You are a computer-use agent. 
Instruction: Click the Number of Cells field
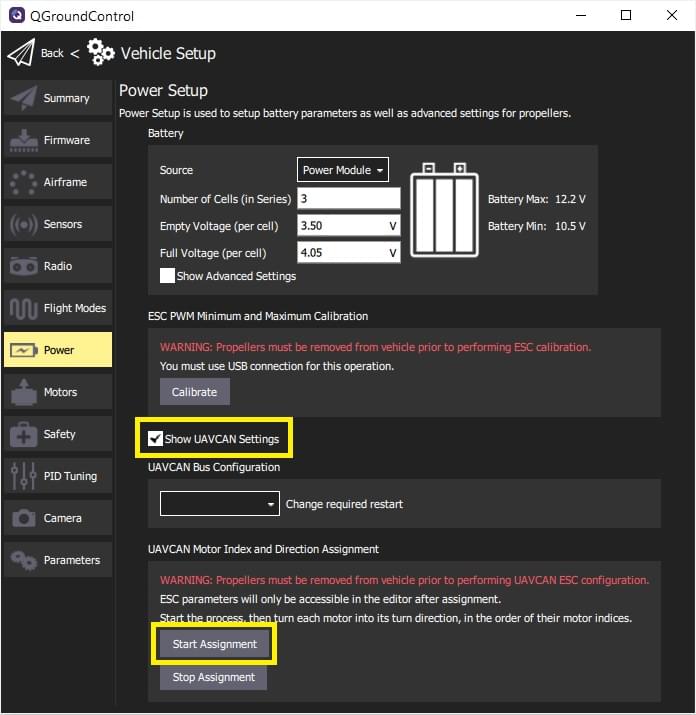point(348,198)
